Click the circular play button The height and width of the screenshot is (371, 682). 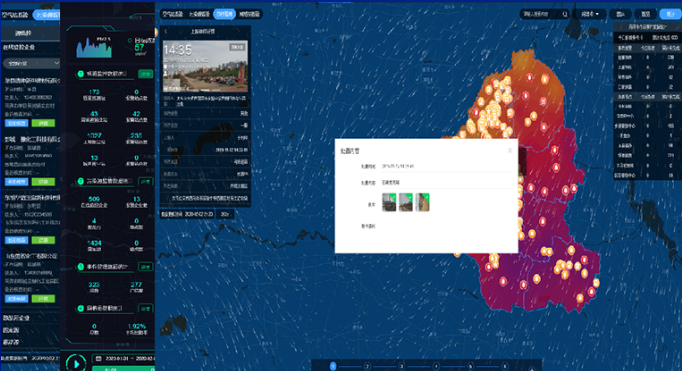tap(76, 363)
